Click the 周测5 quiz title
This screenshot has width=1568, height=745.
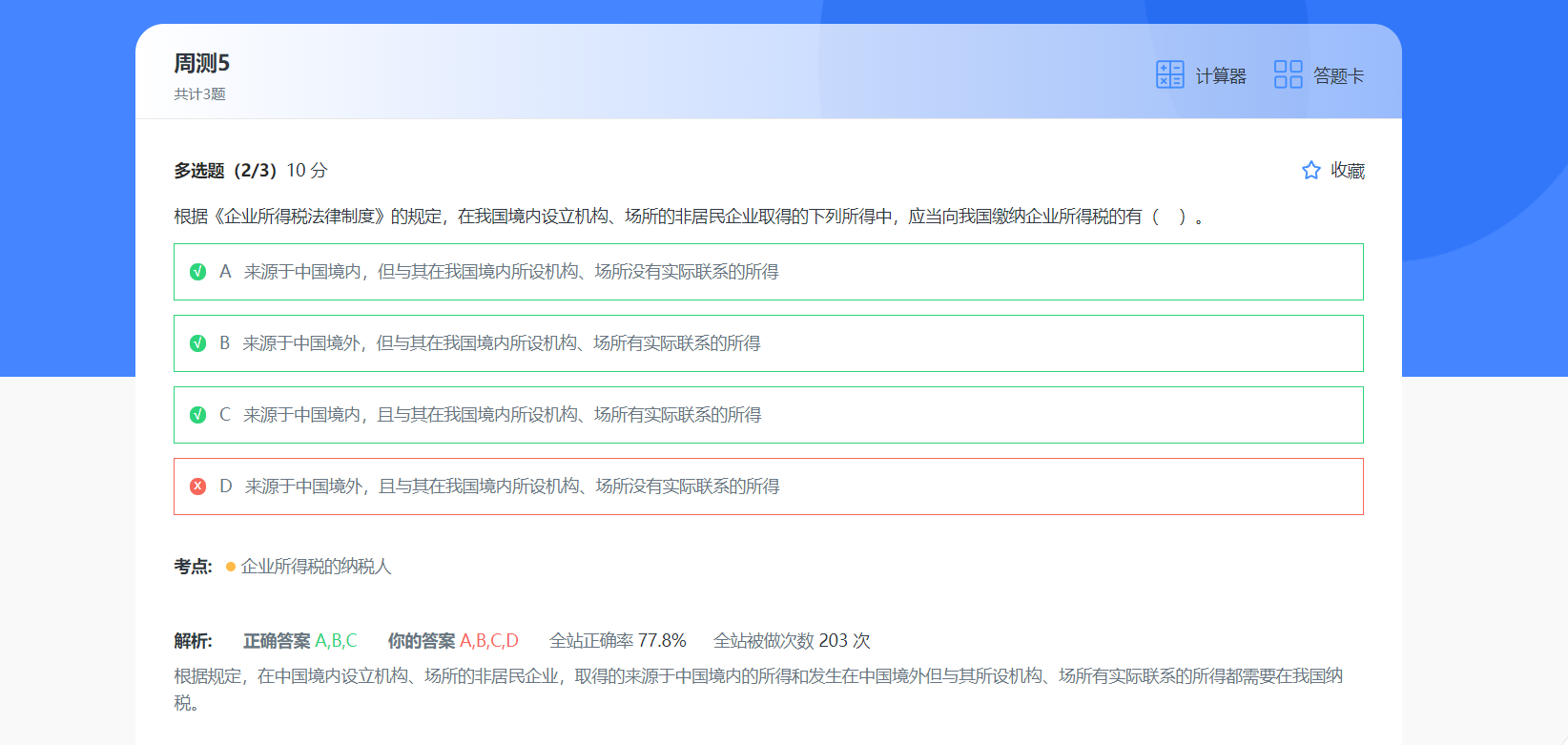(x=201, y=64)
